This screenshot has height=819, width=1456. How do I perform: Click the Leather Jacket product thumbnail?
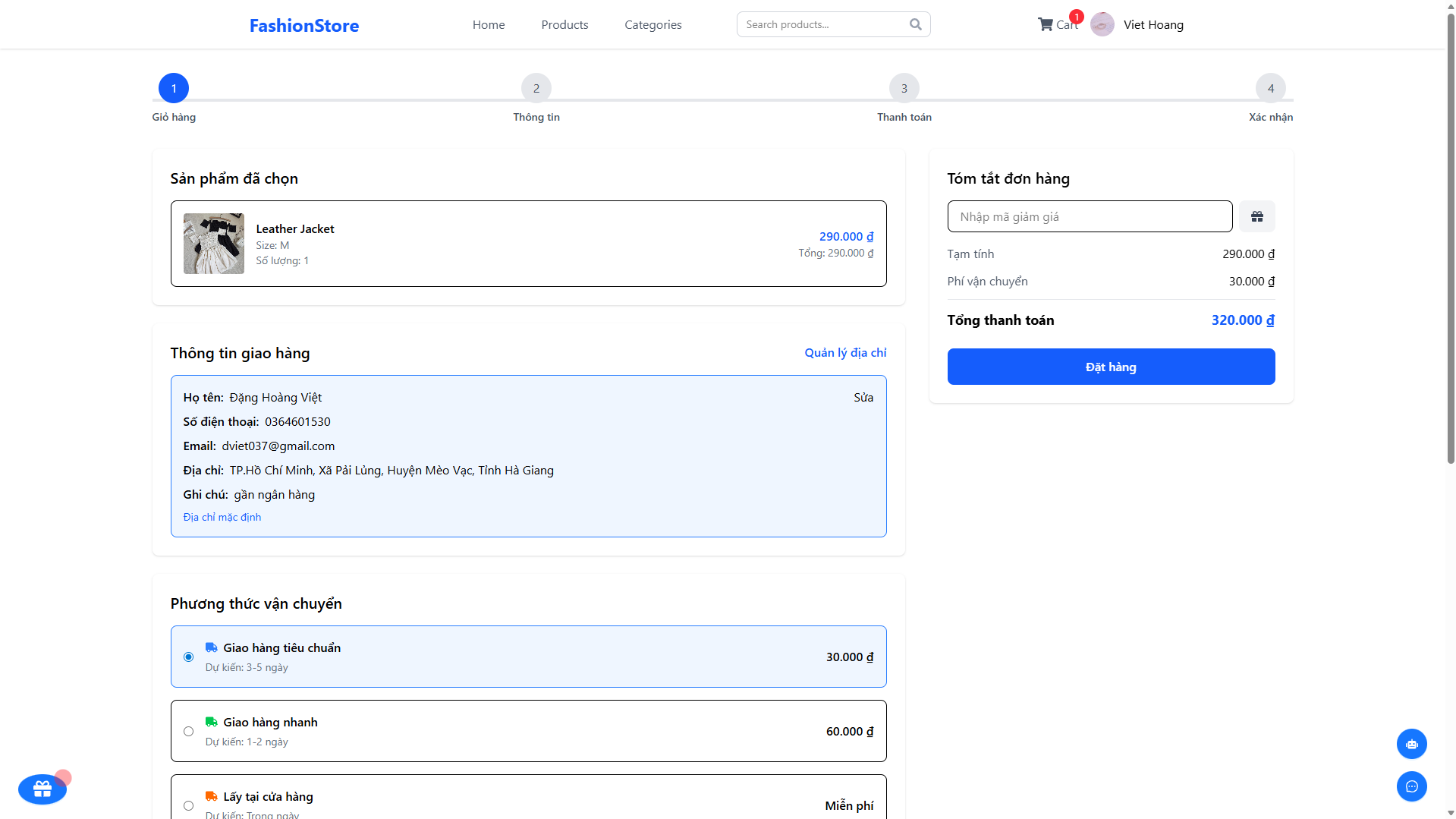coord(214,244)
